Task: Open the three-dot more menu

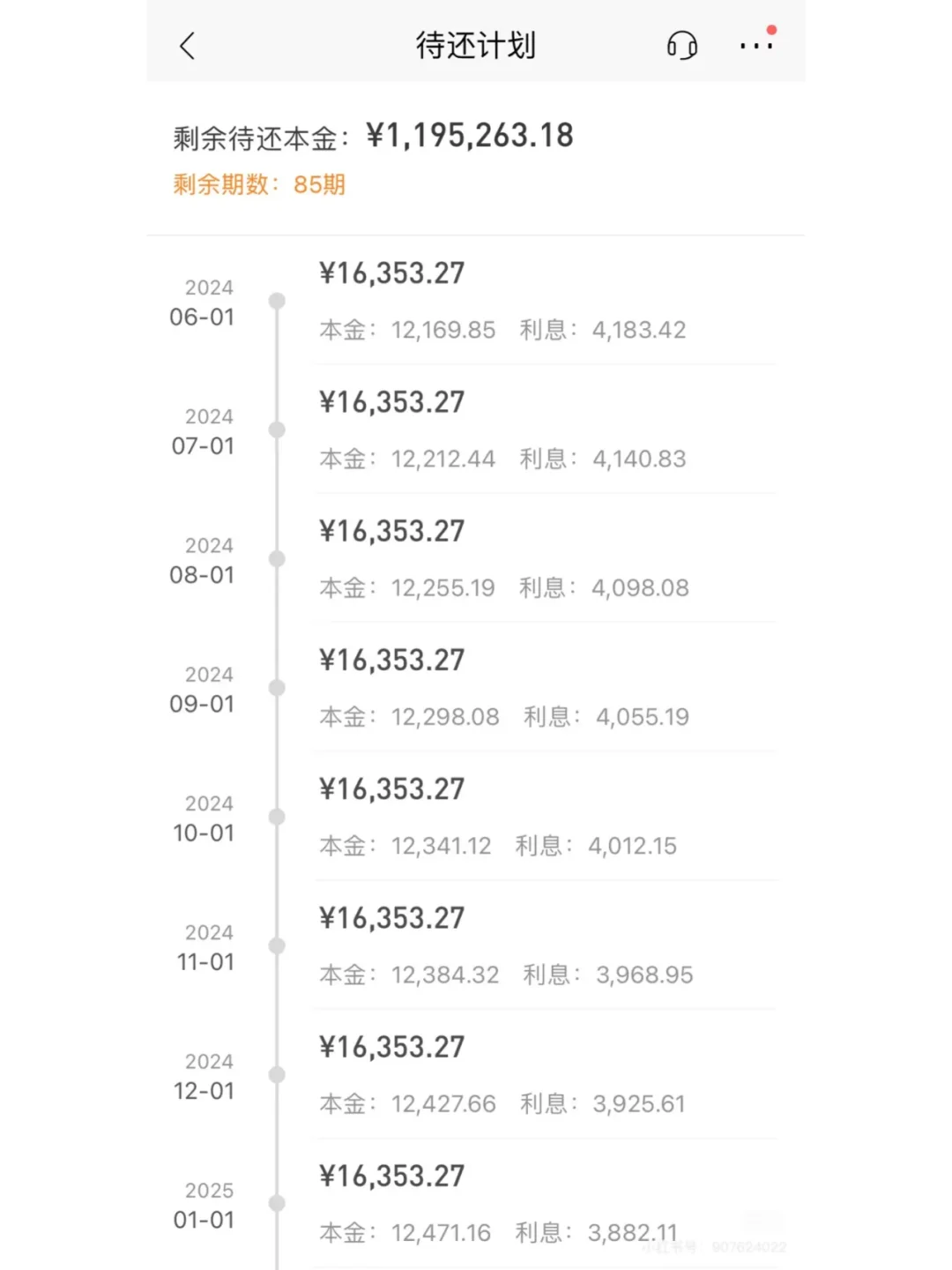Action: pos(756,45)
